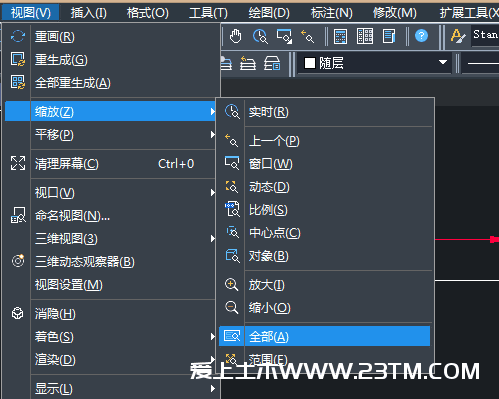Click the layer previous icon with arrow
Screen dimensions: 499x399
248,63
